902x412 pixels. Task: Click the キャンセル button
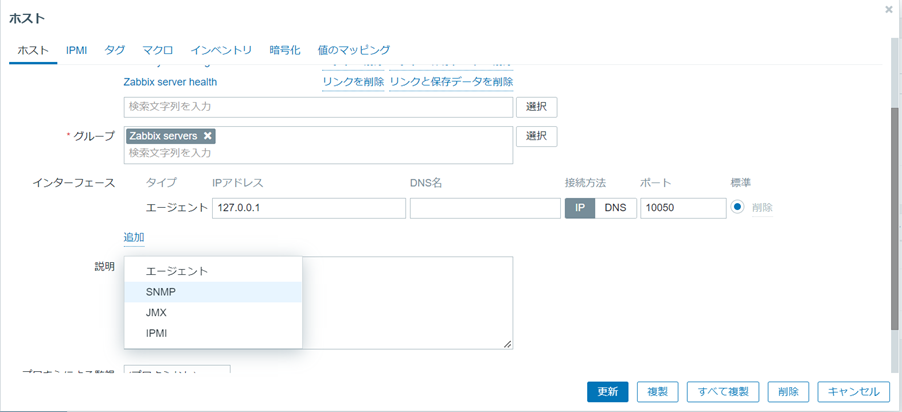[x=853, y=392]
